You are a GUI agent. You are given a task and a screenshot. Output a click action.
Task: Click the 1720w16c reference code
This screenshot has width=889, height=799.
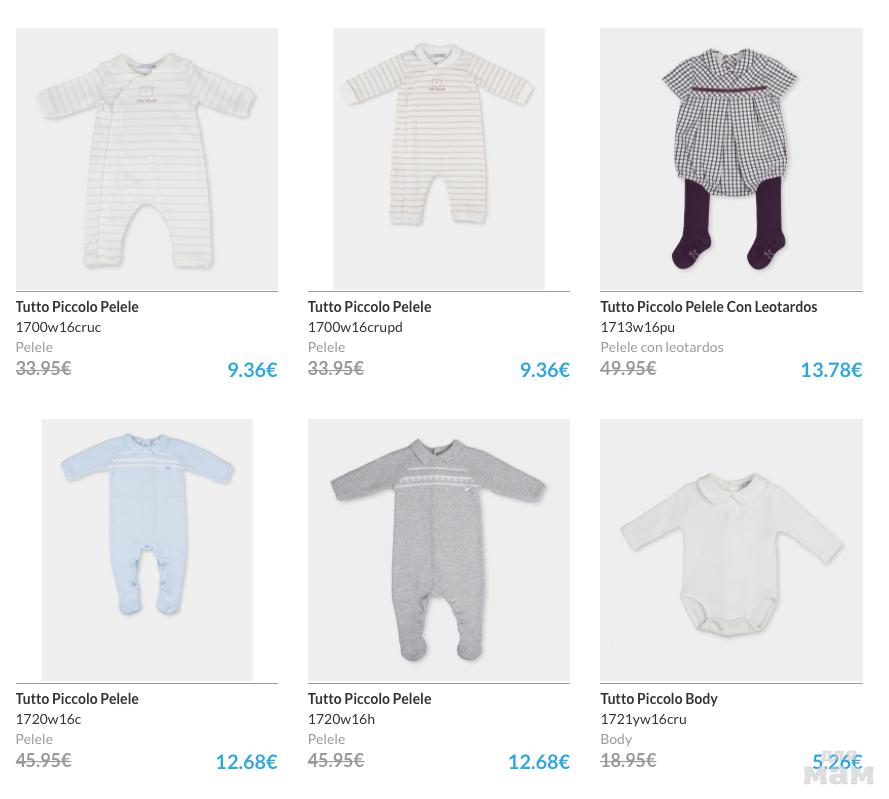click(x=48, y=719)
